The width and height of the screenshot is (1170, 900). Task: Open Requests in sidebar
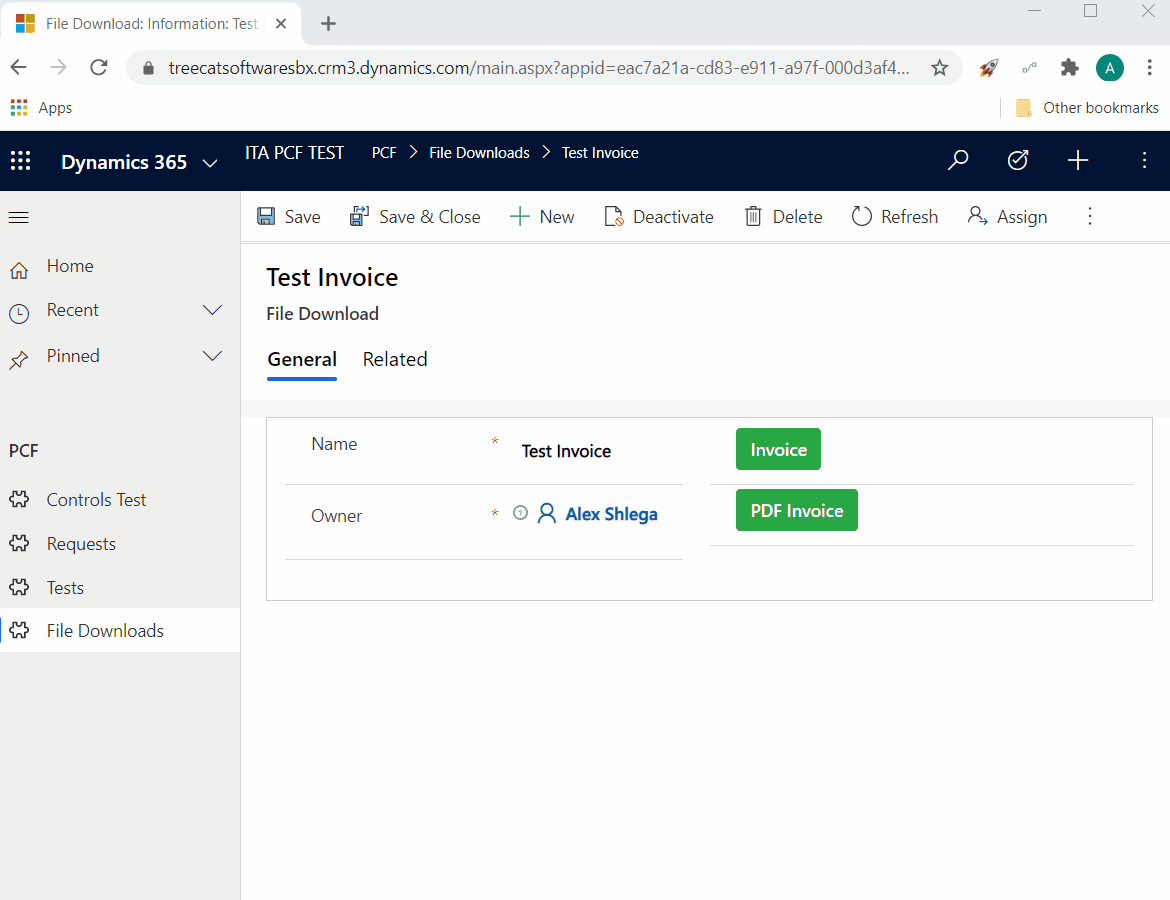click(x=119, y=544)
